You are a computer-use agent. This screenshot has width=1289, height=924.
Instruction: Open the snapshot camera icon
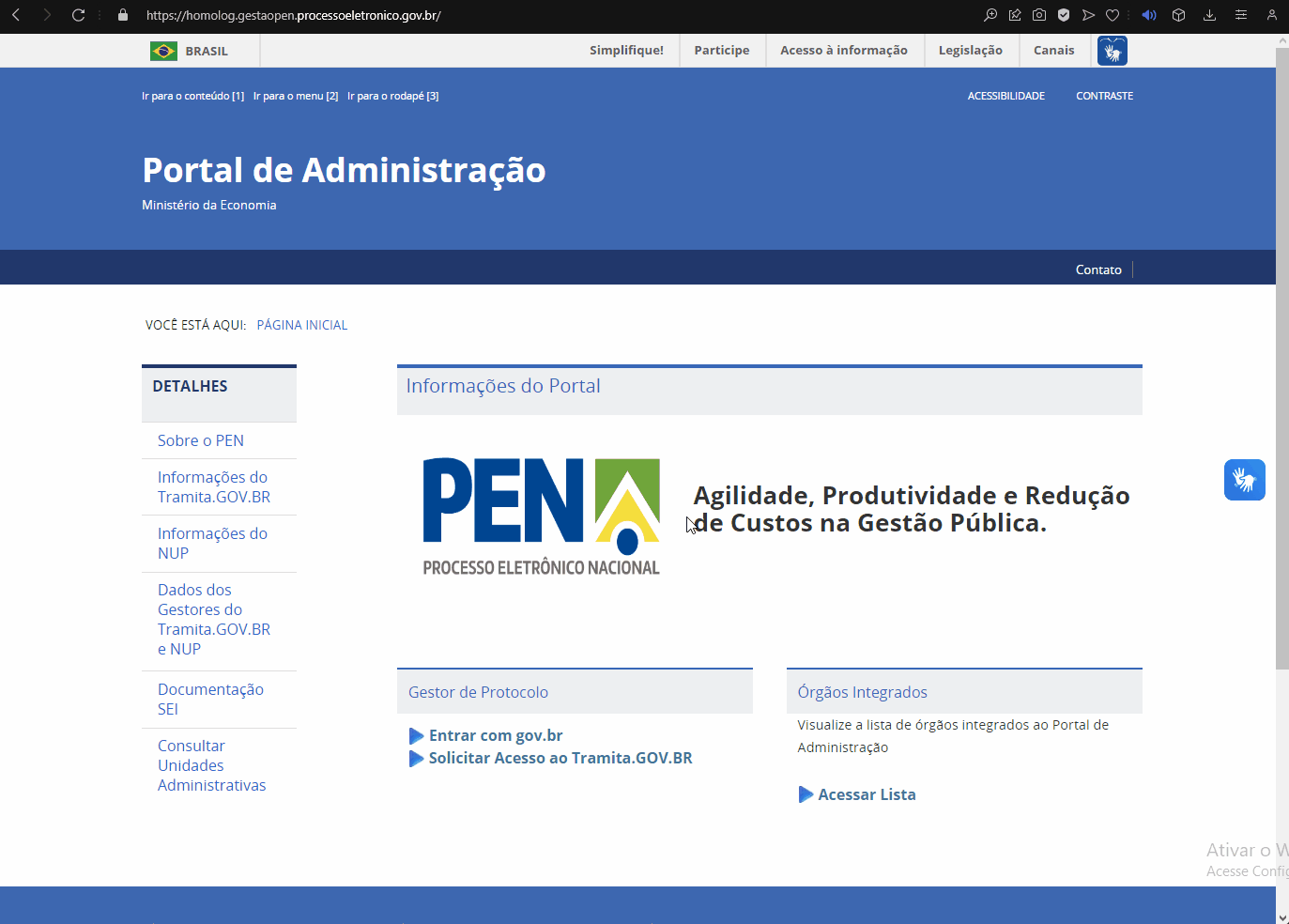(1039, 15)
